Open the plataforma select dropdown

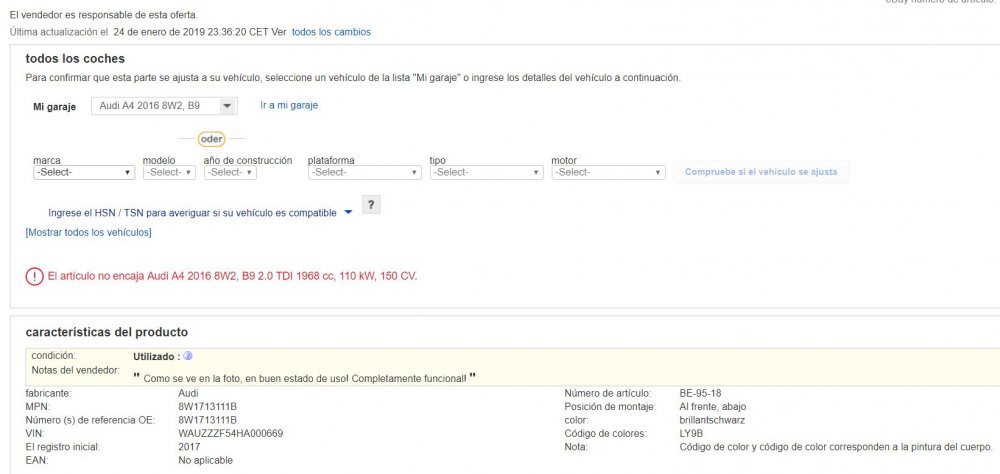[x=364, y=172]
